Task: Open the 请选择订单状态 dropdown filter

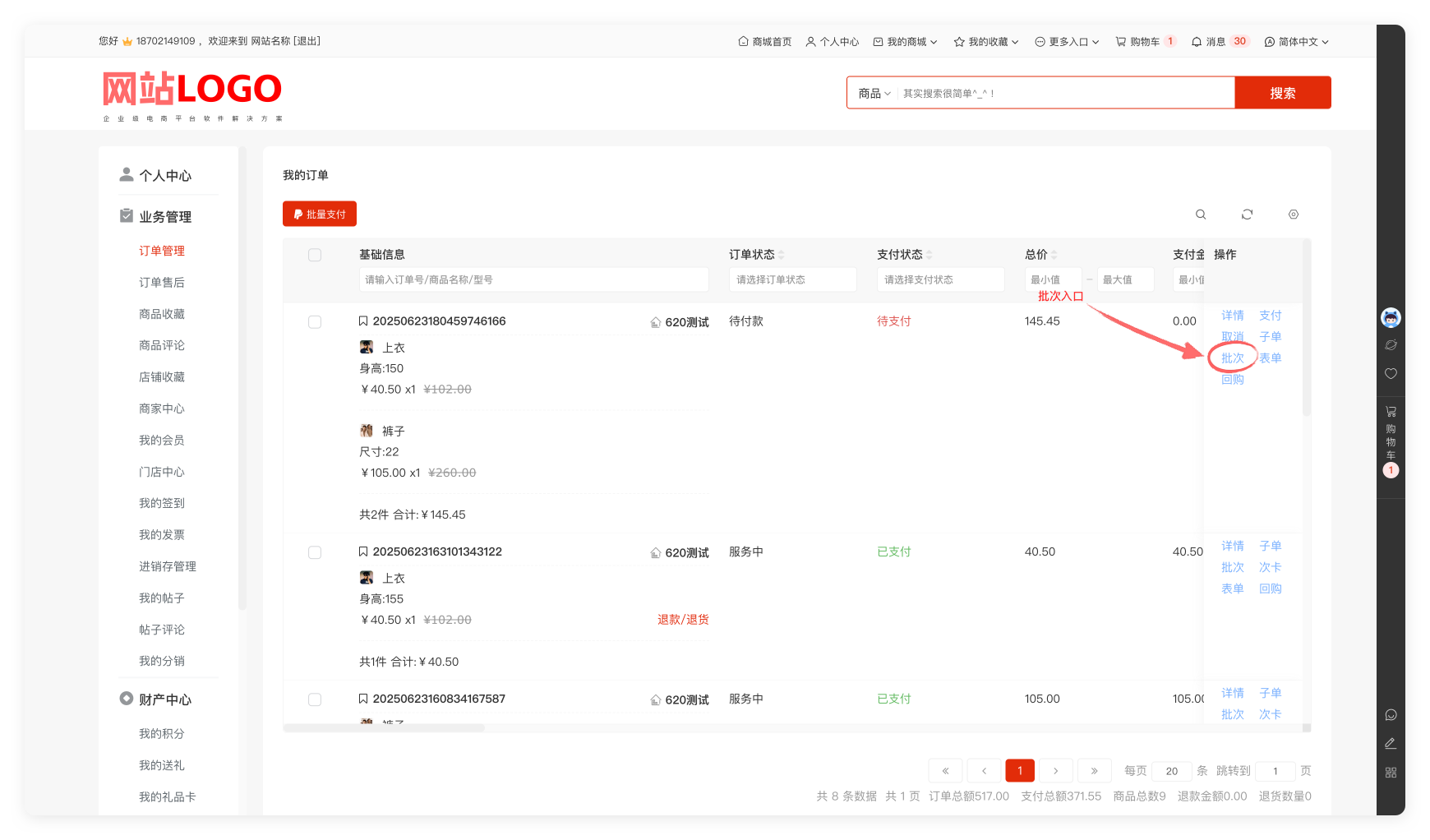Action: coord(792,279)
